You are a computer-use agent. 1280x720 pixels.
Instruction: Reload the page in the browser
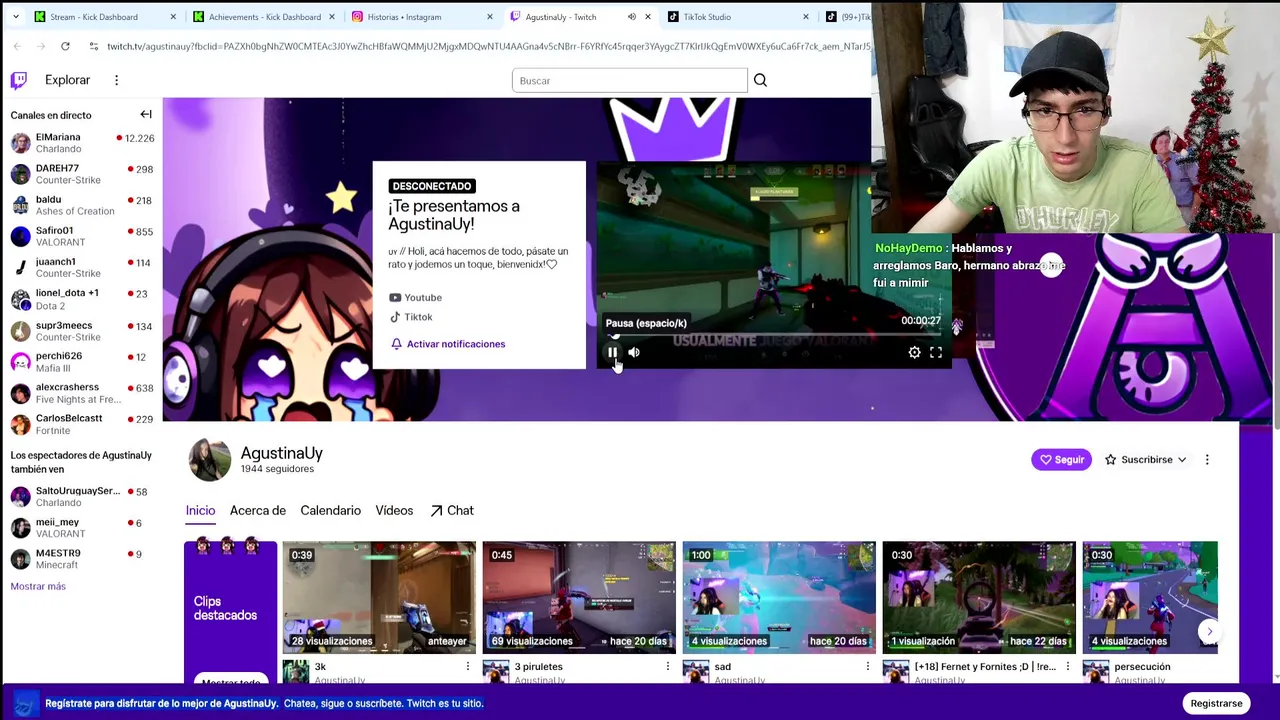pyautogui.click(x=65, y=46)
